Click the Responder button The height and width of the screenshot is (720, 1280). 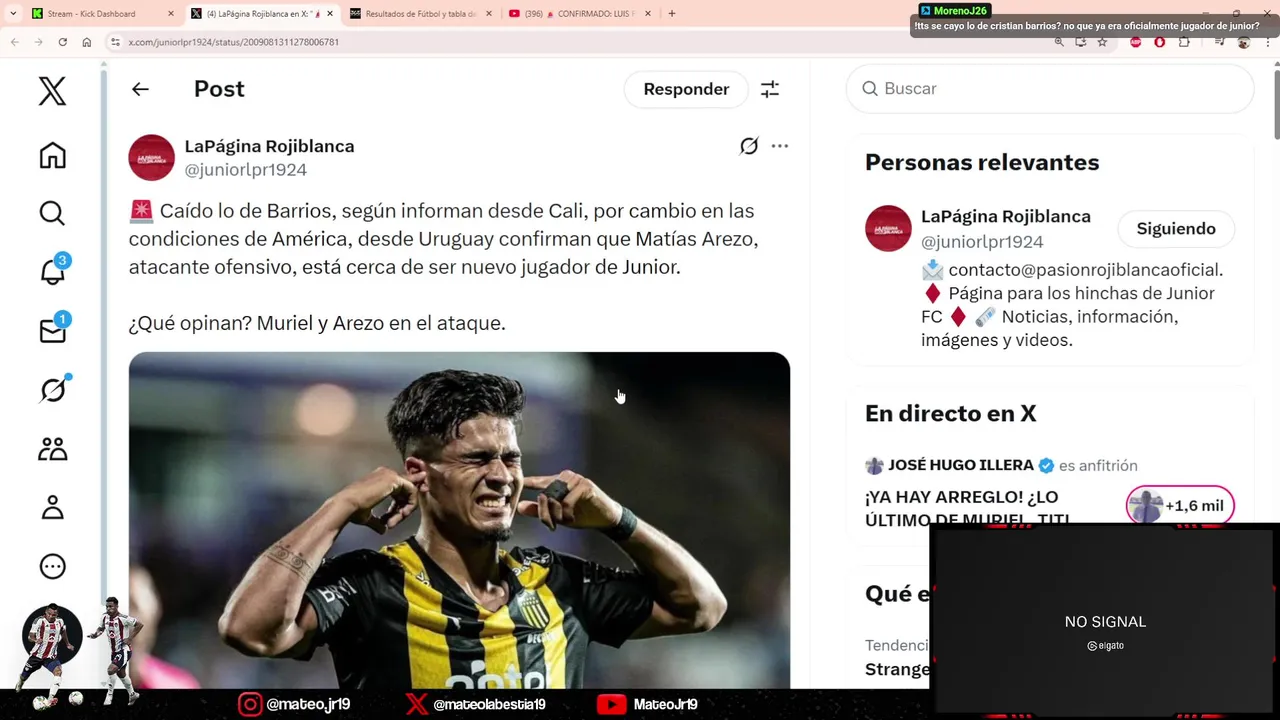click(686, 89)
